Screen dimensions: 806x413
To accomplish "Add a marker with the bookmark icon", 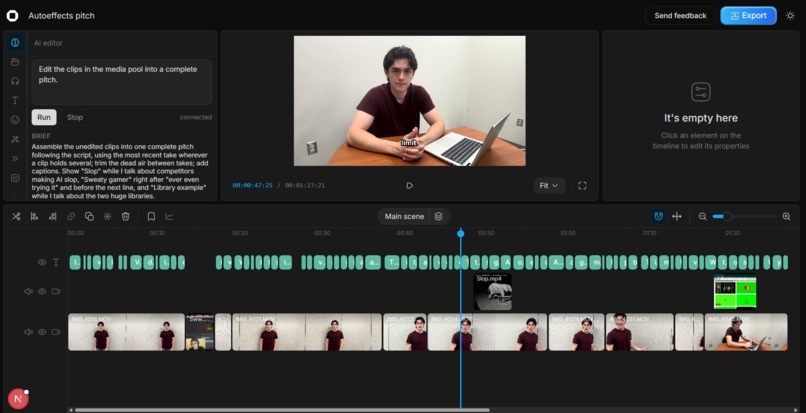I will (151, 217).
